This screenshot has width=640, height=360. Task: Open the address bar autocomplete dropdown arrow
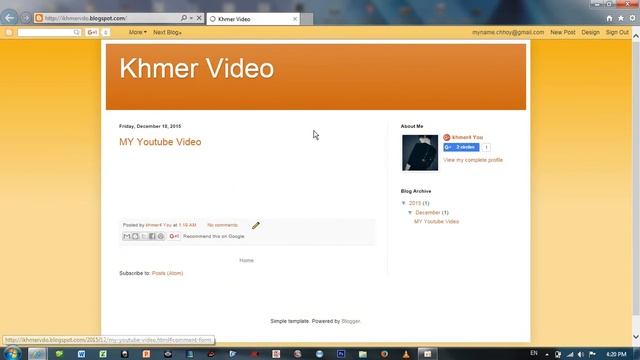191,18
